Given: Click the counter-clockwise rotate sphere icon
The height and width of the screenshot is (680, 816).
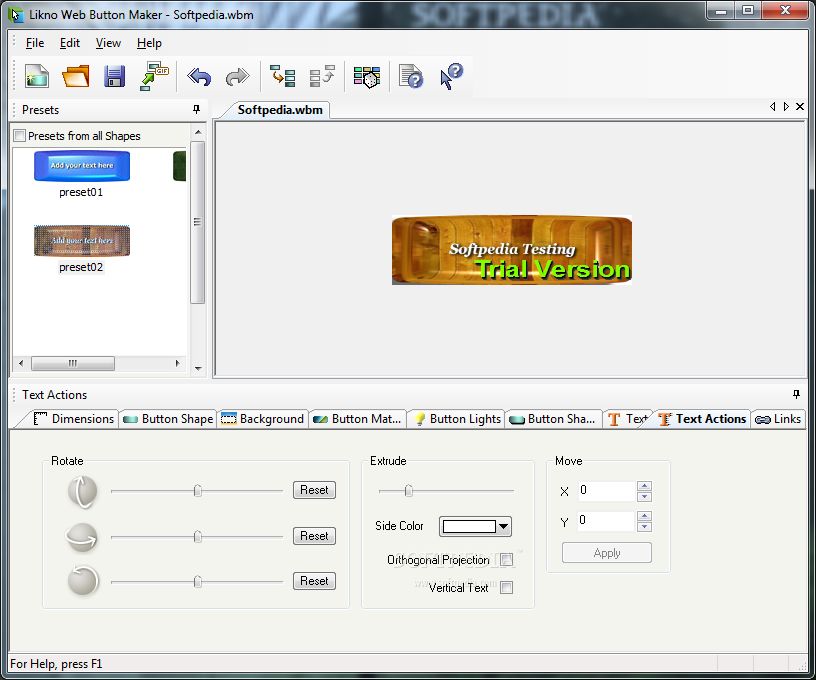Looking at the screenshot, I should point(83,581).
